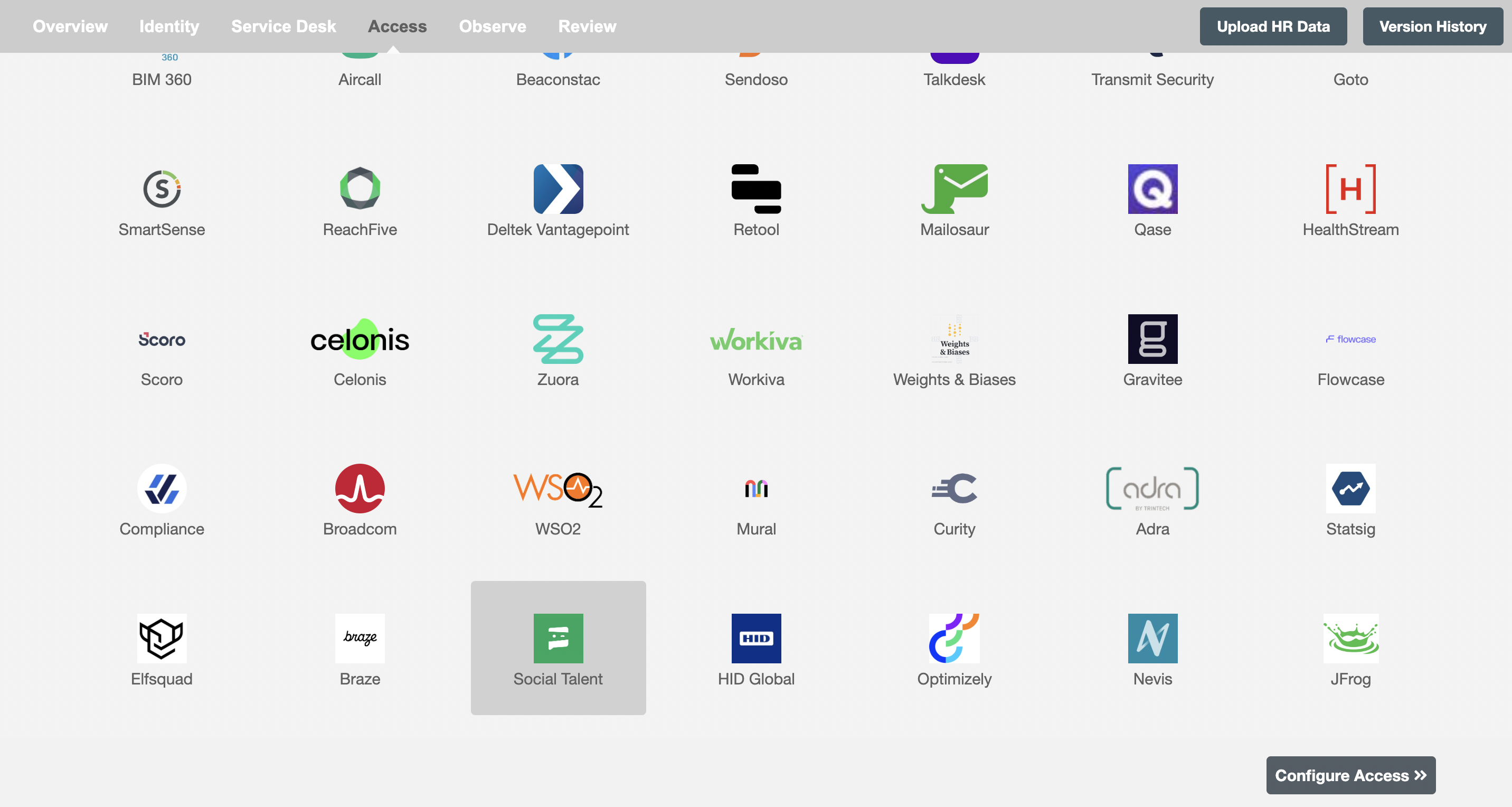This screenshot has width=1512, height=807.
Task: Open the Broadcom integration
Action: point(360,497)
